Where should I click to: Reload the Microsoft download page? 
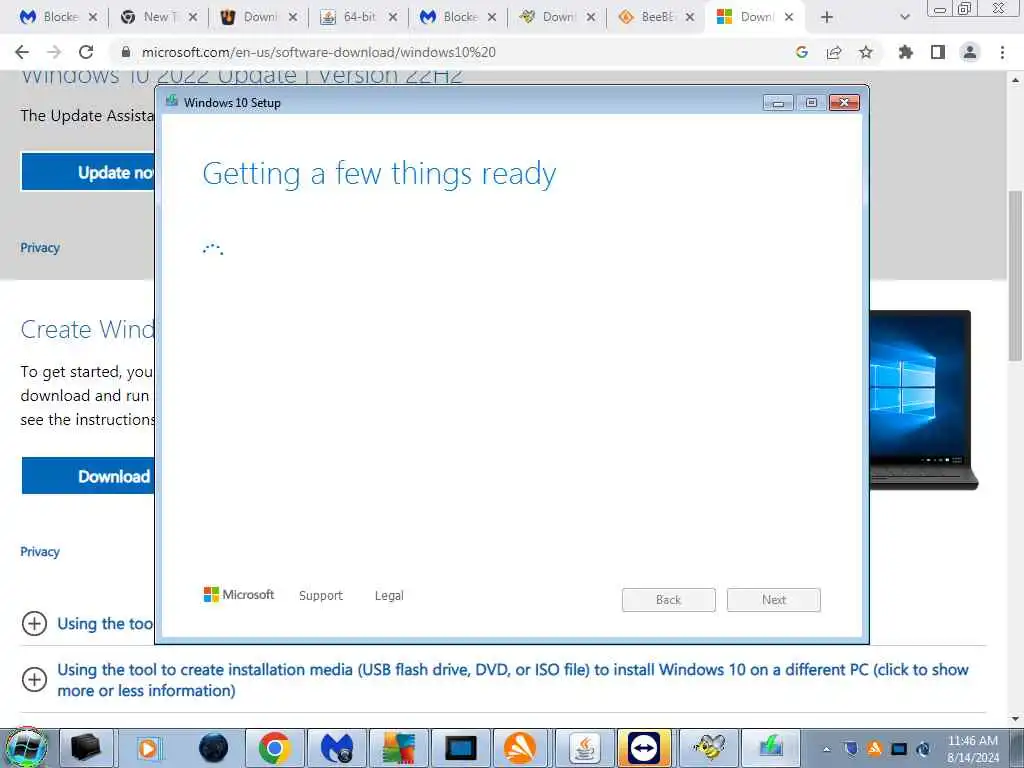[x=86, y=52]
